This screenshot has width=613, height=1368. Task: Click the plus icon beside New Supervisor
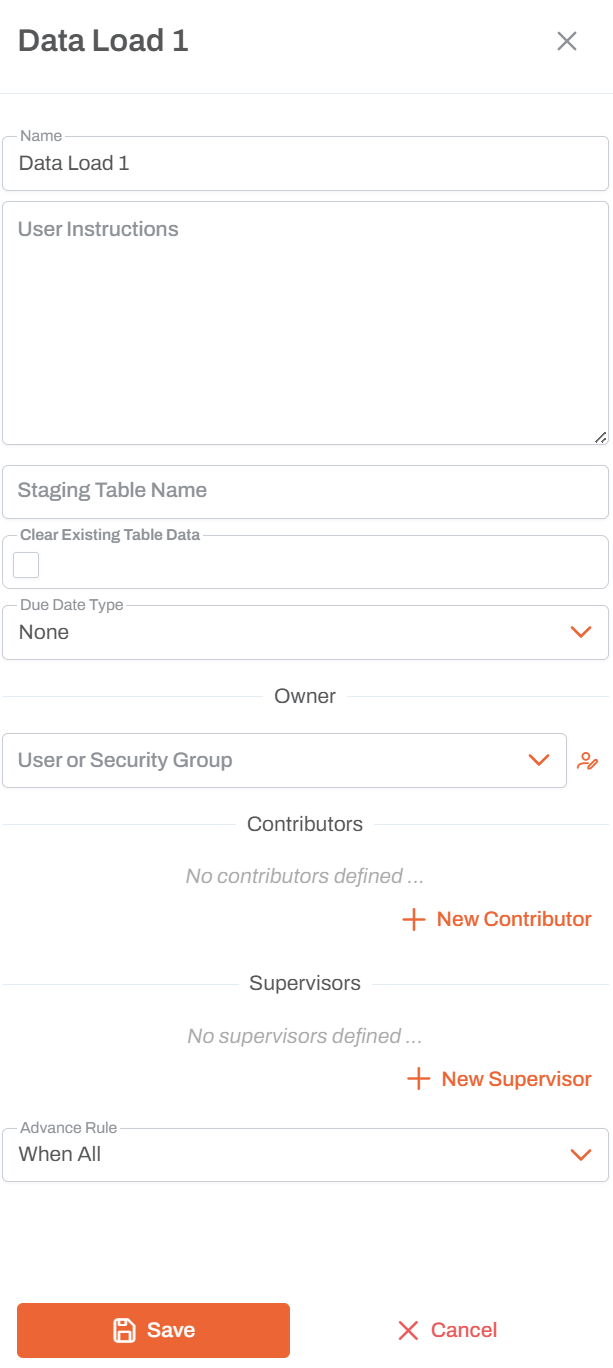tap(418, 1079)
